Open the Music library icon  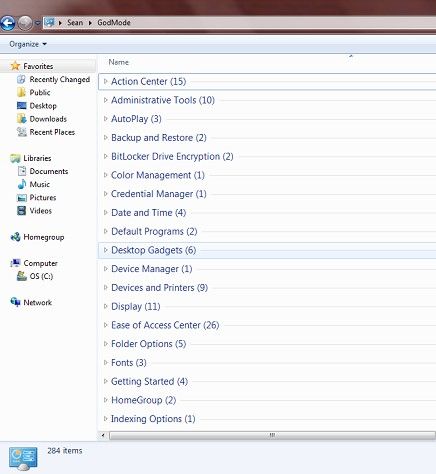click(22, 184)
